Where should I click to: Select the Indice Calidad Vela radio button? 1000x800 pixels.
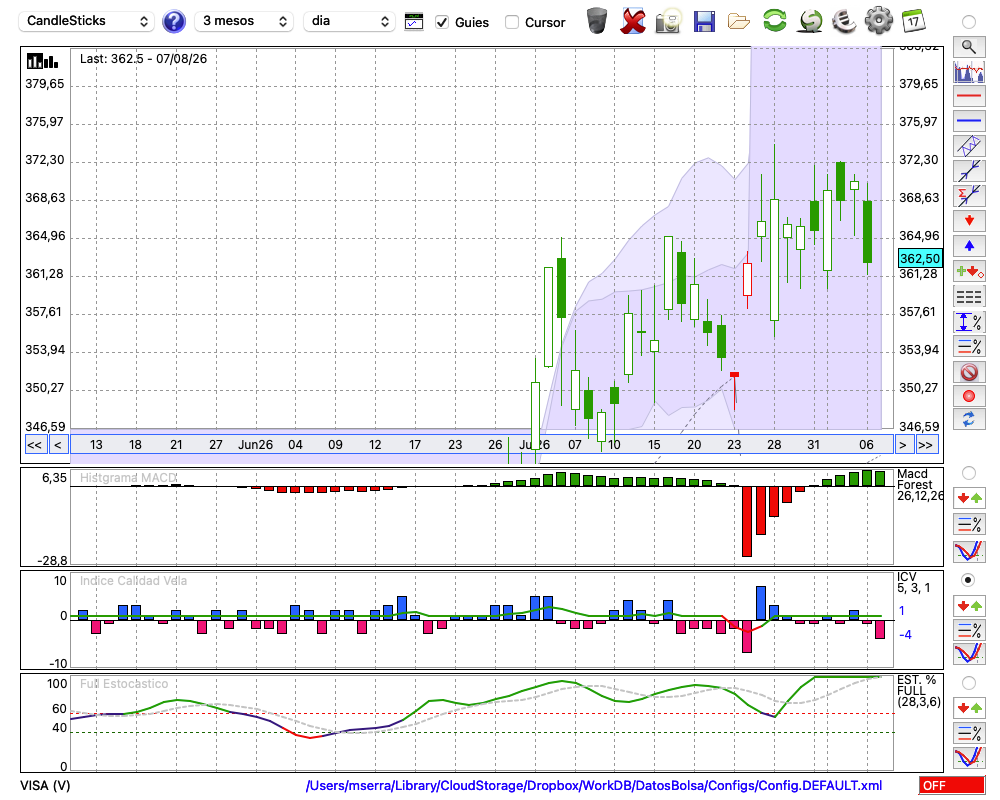pyautogui.click(x=968, y=580)
